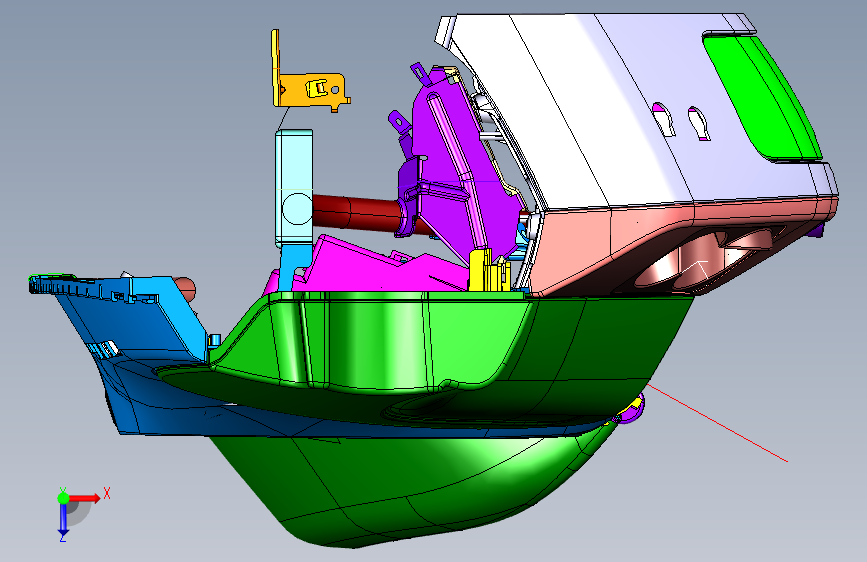Select the yellow connector clip

pyautogui.click(x=488, y=270)
